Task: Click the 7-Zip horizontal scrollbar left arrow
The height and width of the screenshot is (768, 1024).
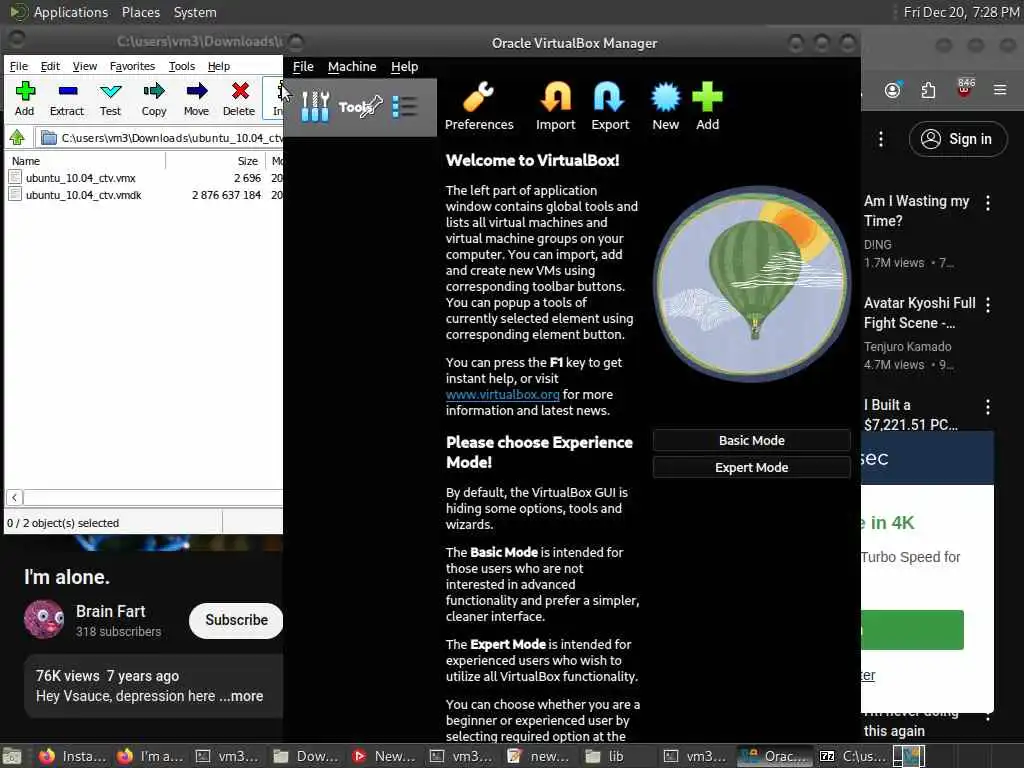Action: click(x=14, y=498)
